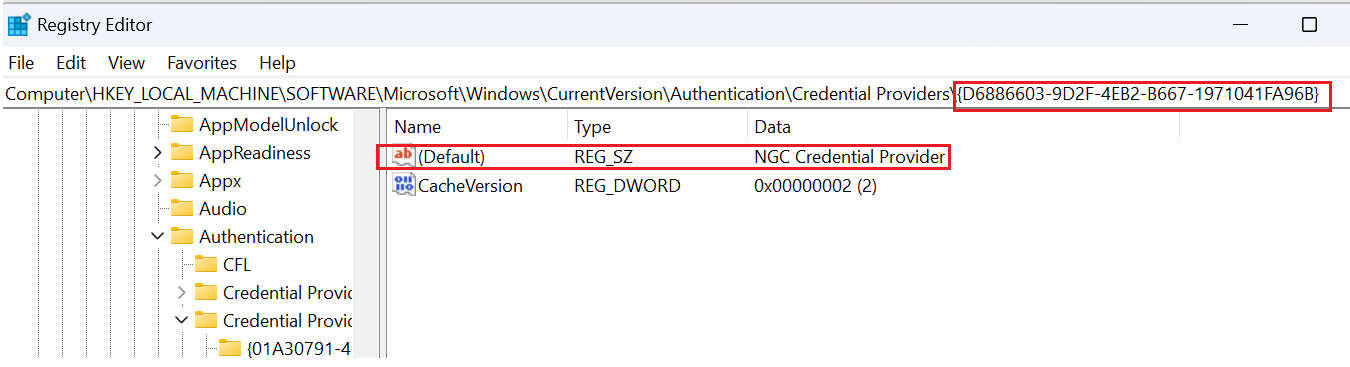Click the Registry Editor title bar icon
The width and height of the screenshot is (1350, 367).
coord(18,24)
